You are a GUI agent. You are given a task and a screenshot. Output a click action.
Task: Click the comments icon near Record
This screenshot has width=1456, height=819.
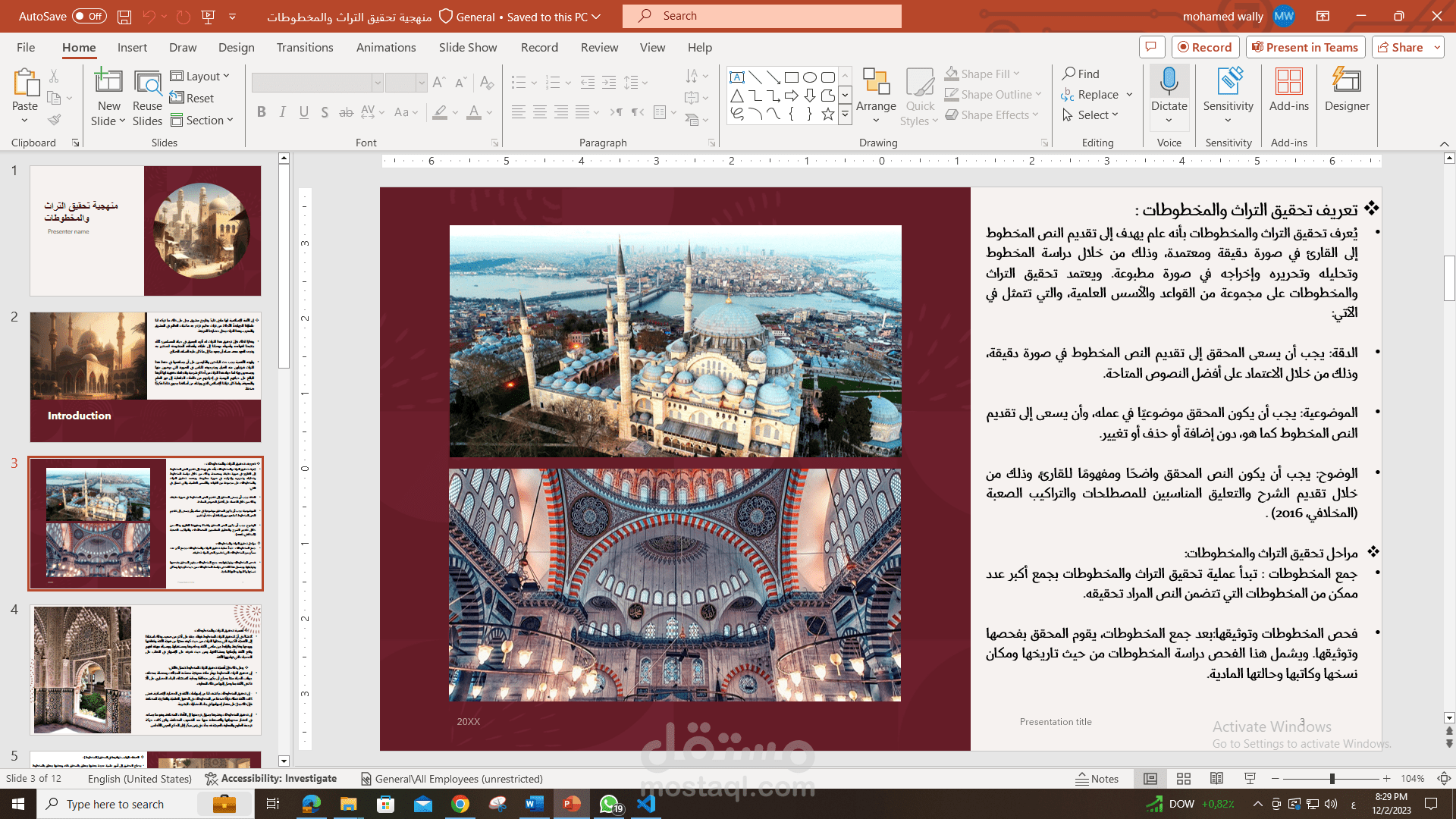pos(1151,47)
